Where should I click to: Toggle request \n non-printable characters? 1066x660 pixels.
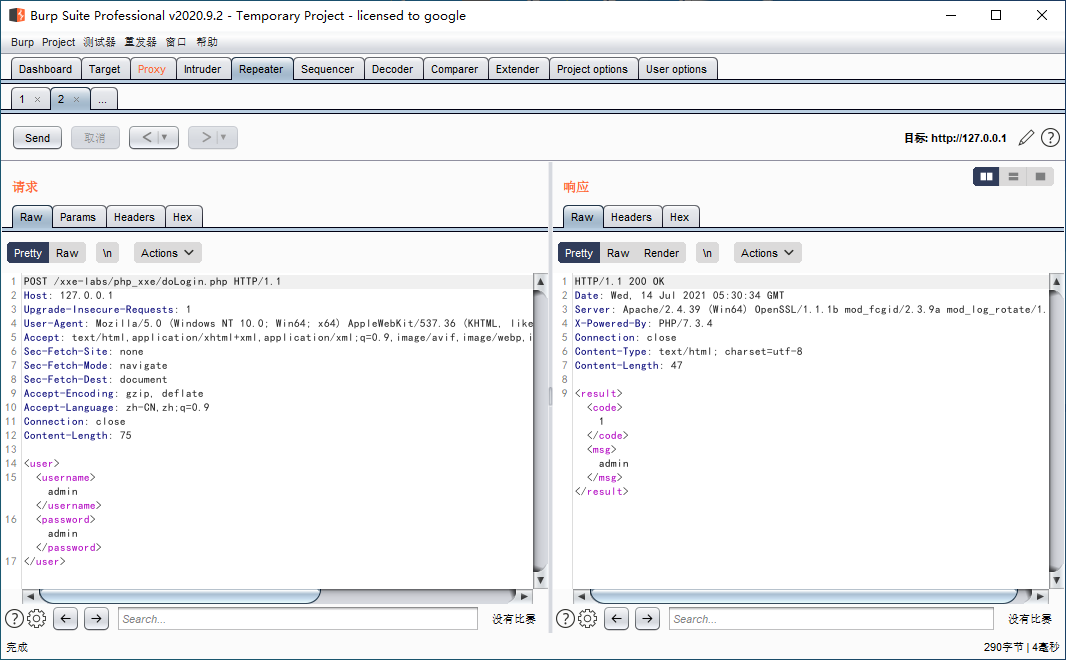point(107,253)
